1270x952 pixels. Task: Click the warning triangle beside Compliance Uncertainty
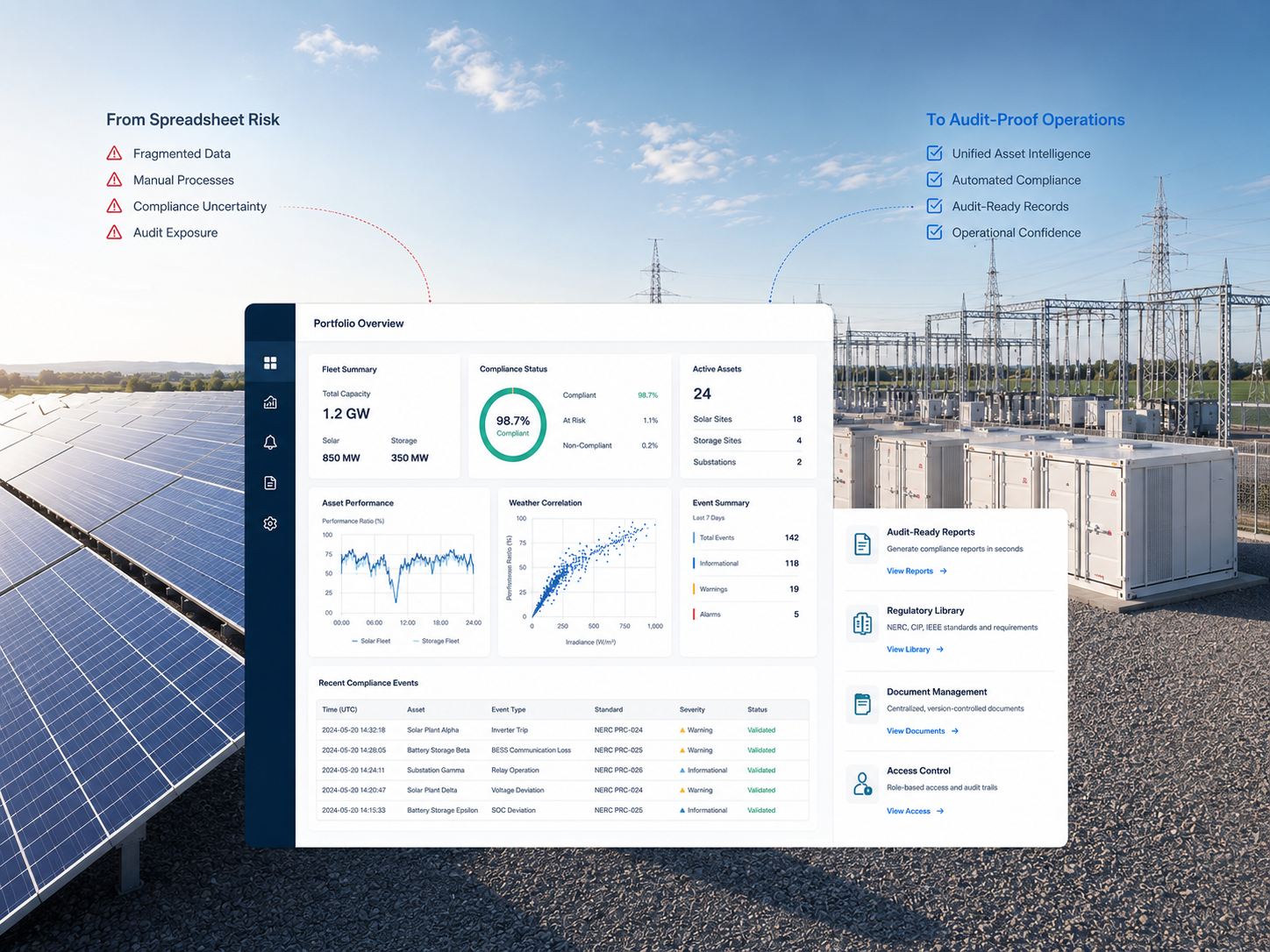coord(114,206)
